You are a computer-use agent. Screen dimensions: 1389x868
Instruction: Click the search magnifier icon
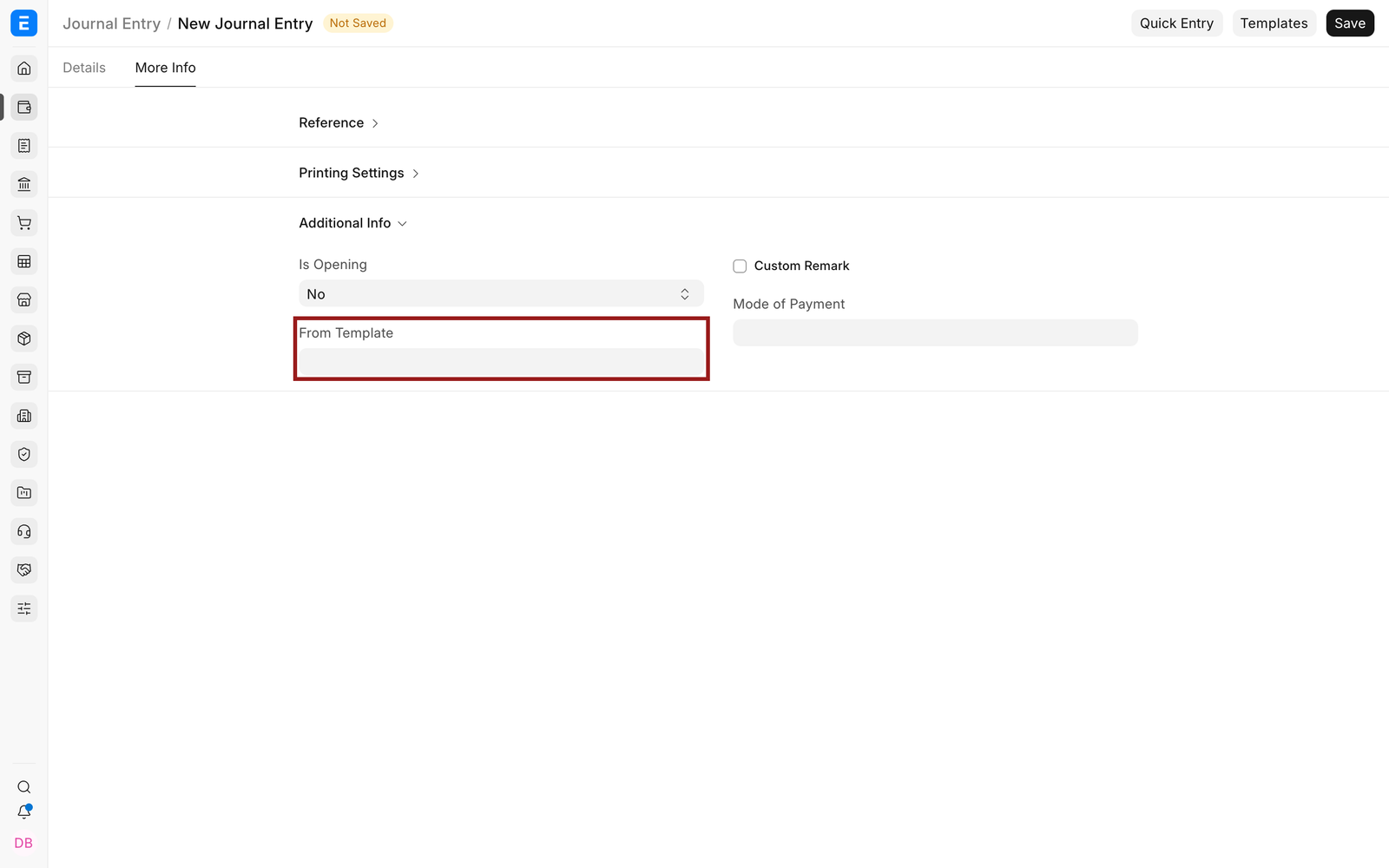[x=24, y=787]
